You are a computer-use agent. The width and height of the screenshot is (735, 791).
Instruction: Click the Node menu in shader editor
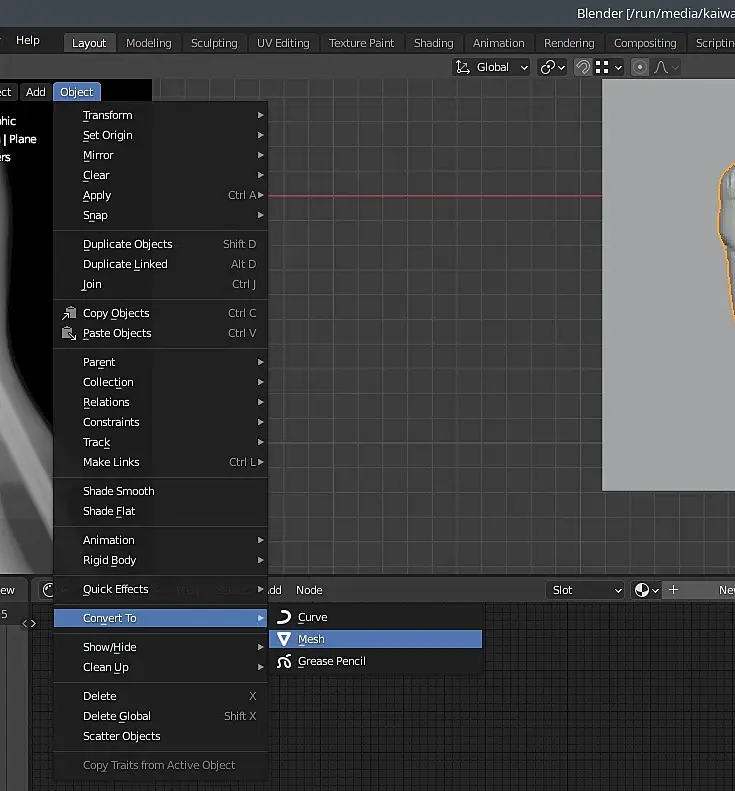coord(309,590)
